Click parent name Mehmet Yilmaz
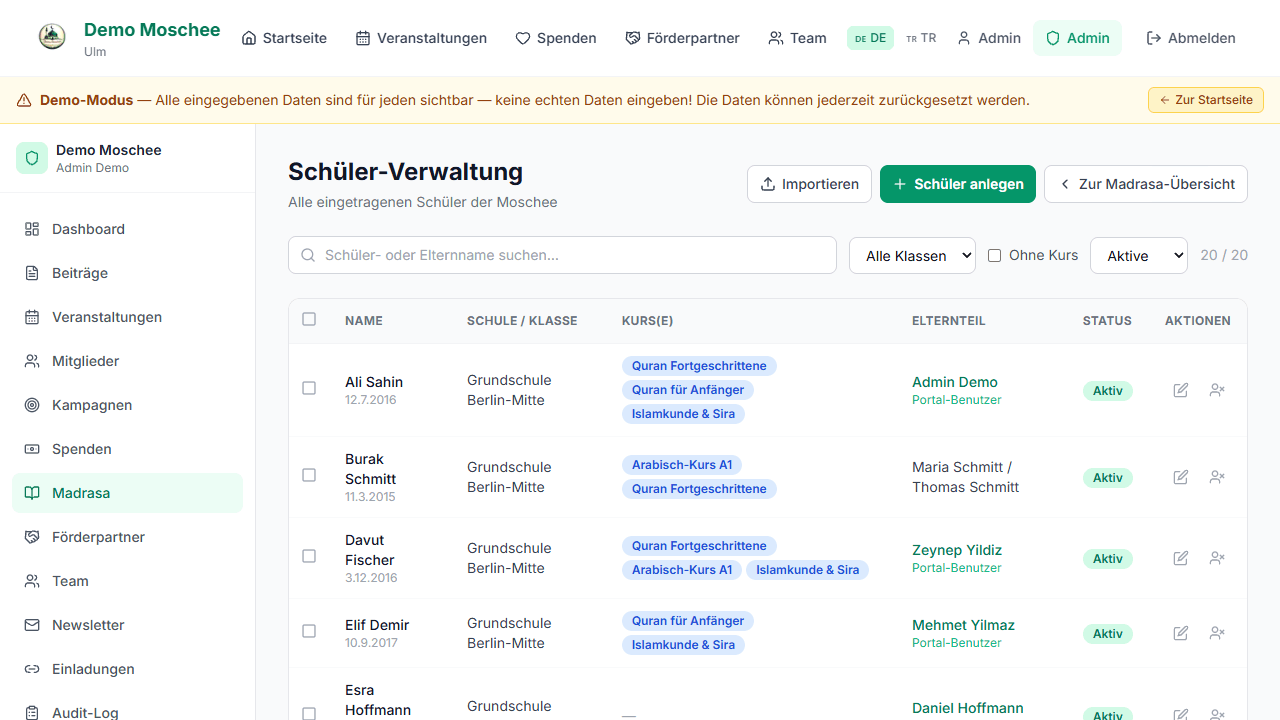The width and height of the screenshot is (1280, 720). click(x=963, y=625)
